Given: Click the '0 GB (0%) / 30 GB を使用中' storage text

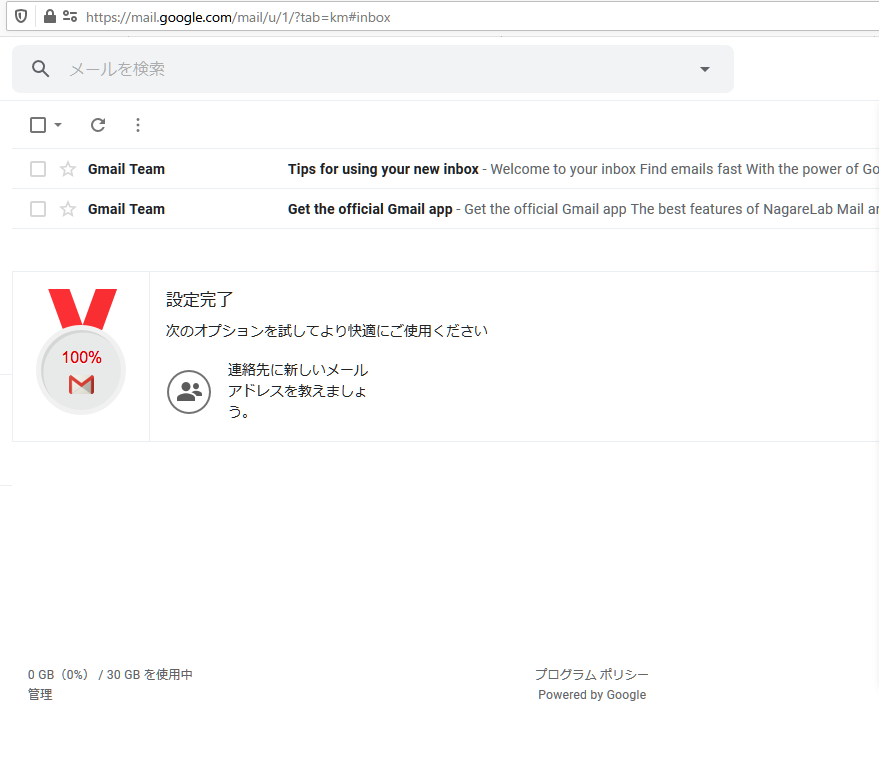Looking at the screenshot, I should click(110, 674).
